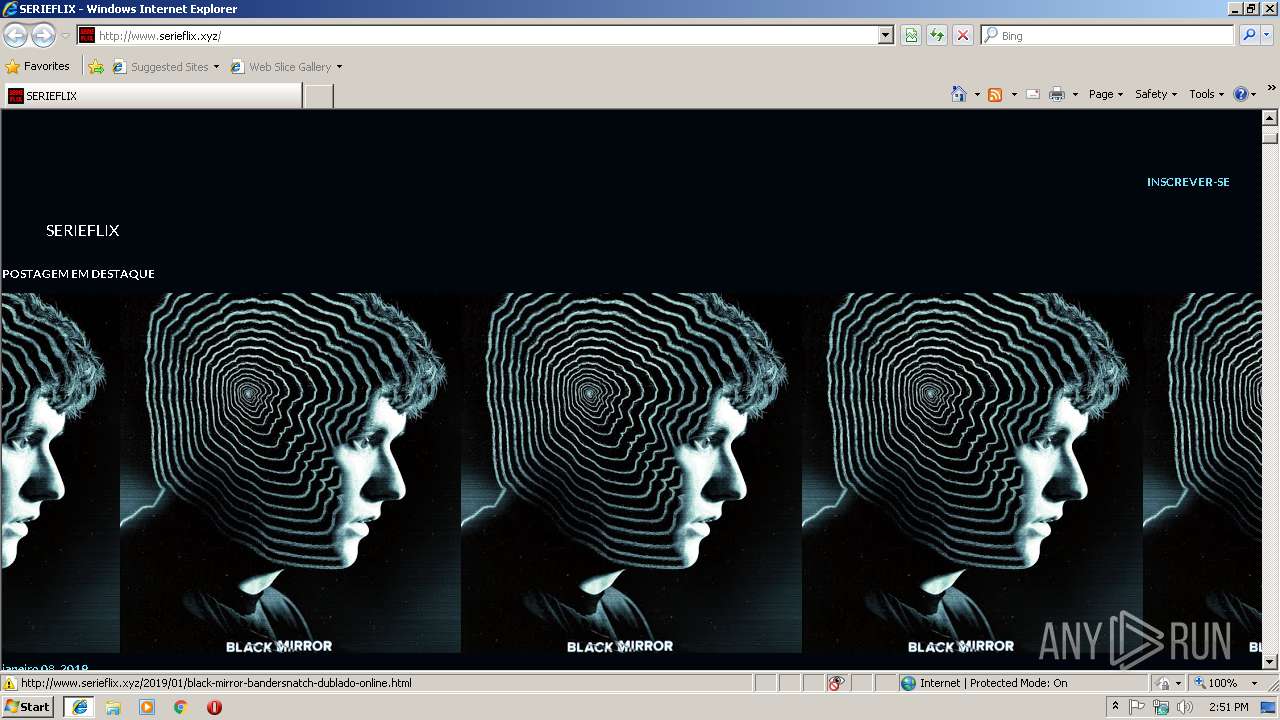
Task: Click the volume speaker tray icon
Action: (1185, 706)
